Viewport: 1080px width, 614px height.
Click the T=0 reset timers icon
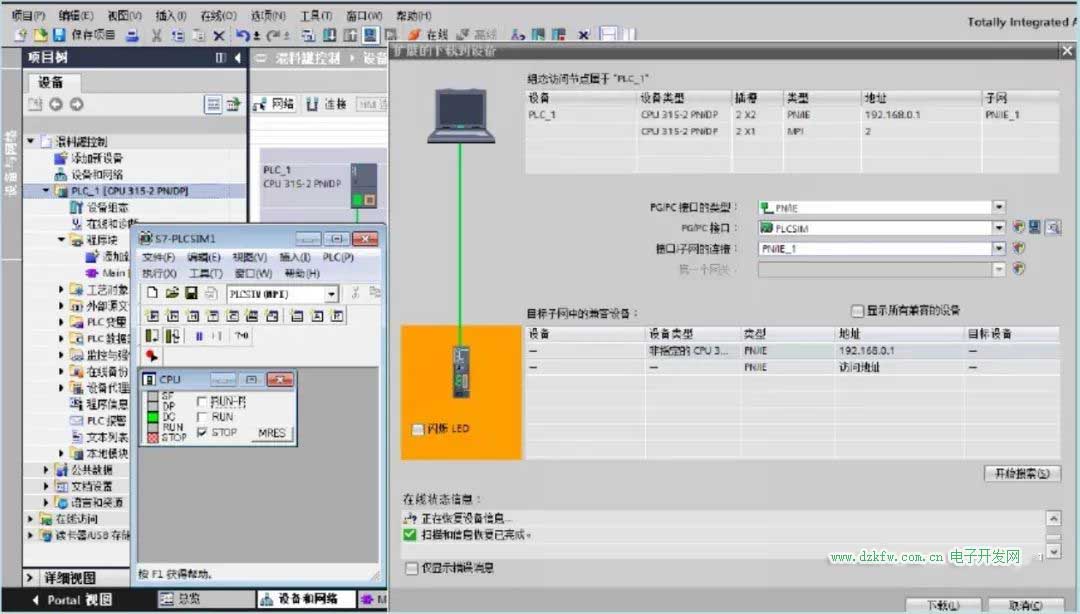[x=241, y=336]
